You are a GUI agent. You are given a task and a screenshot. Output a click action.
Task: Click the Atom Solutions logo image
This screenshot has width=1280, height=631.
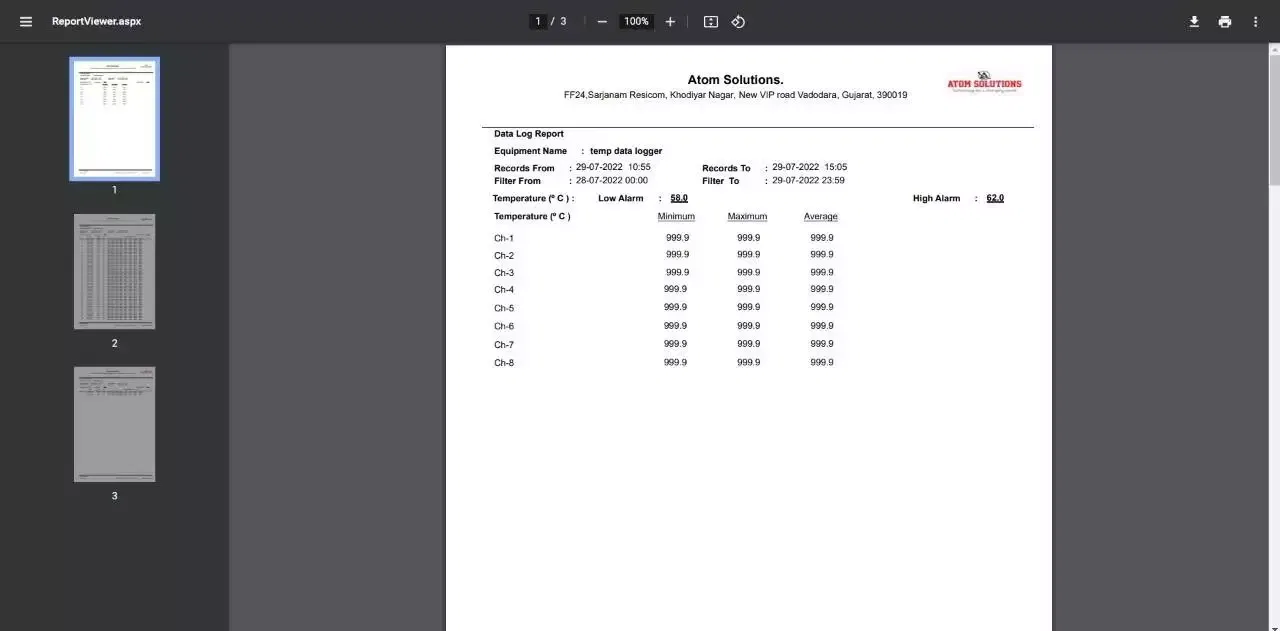984,82
